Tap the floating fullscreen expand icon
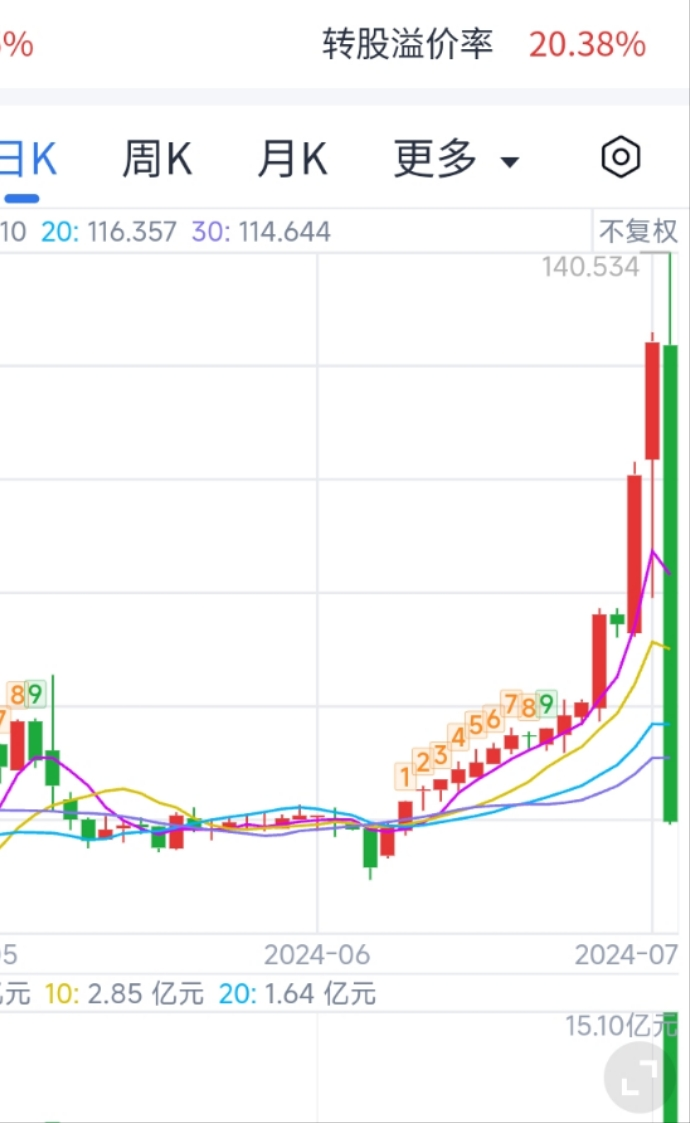The width and height of the screenshot is (690, 1123). tap(639, 1076)
